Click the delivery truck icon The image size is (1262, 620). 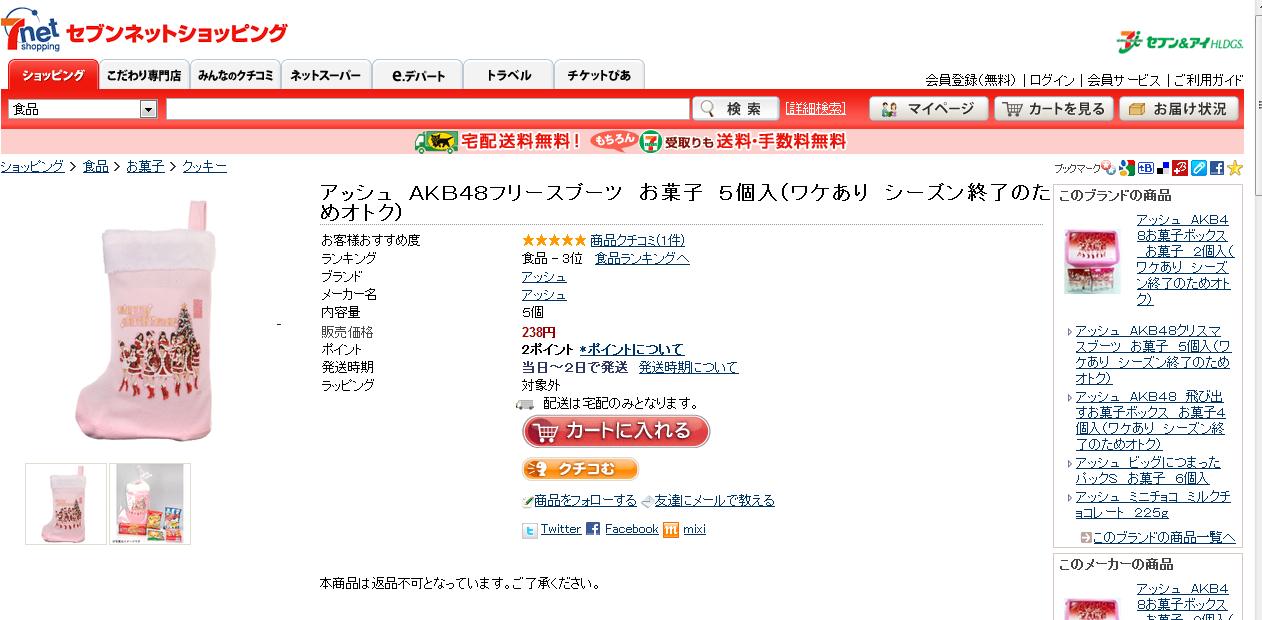525,404
